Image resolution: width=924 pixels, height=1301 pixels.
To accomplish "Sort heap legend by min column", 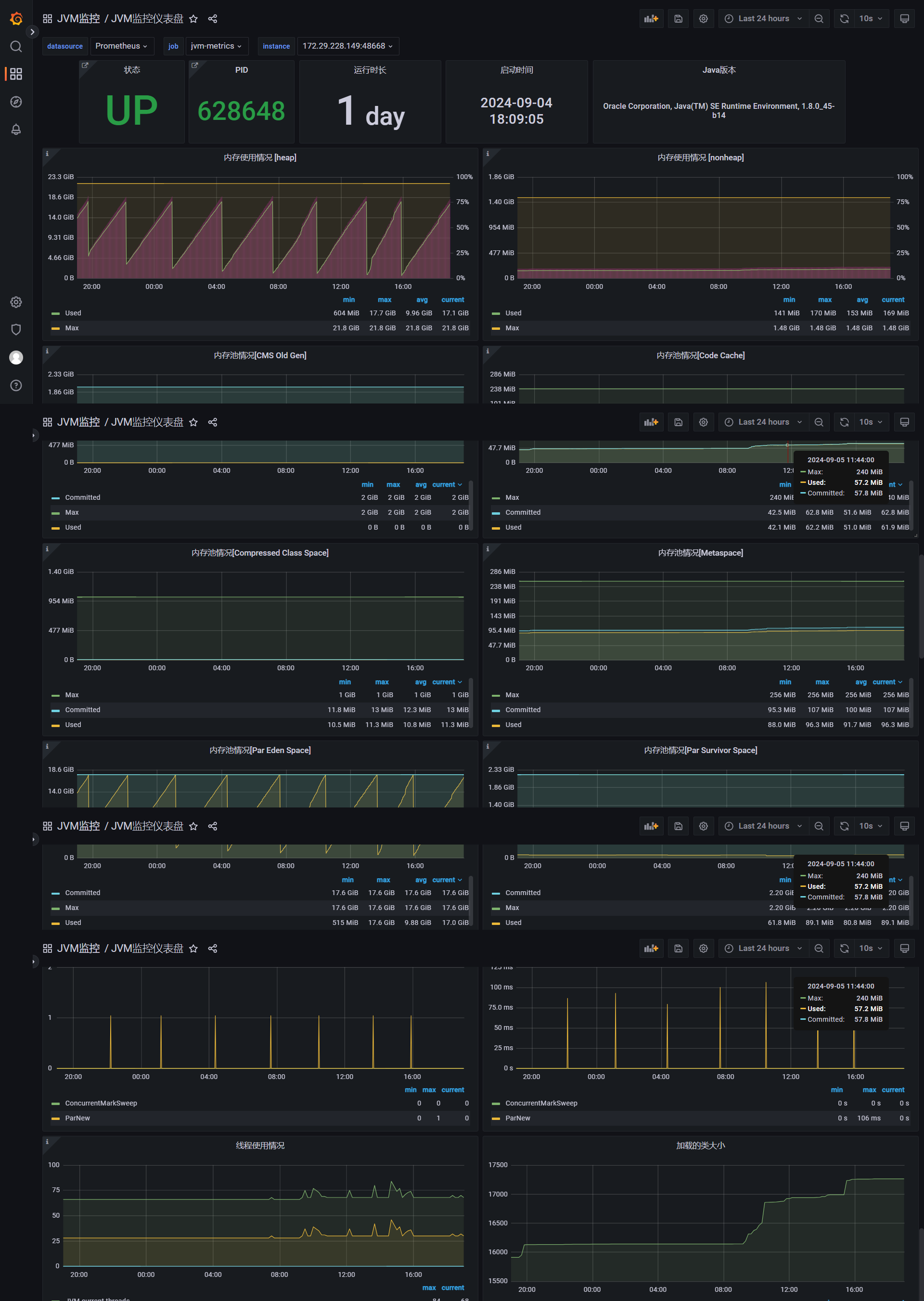I will [349, 300].
